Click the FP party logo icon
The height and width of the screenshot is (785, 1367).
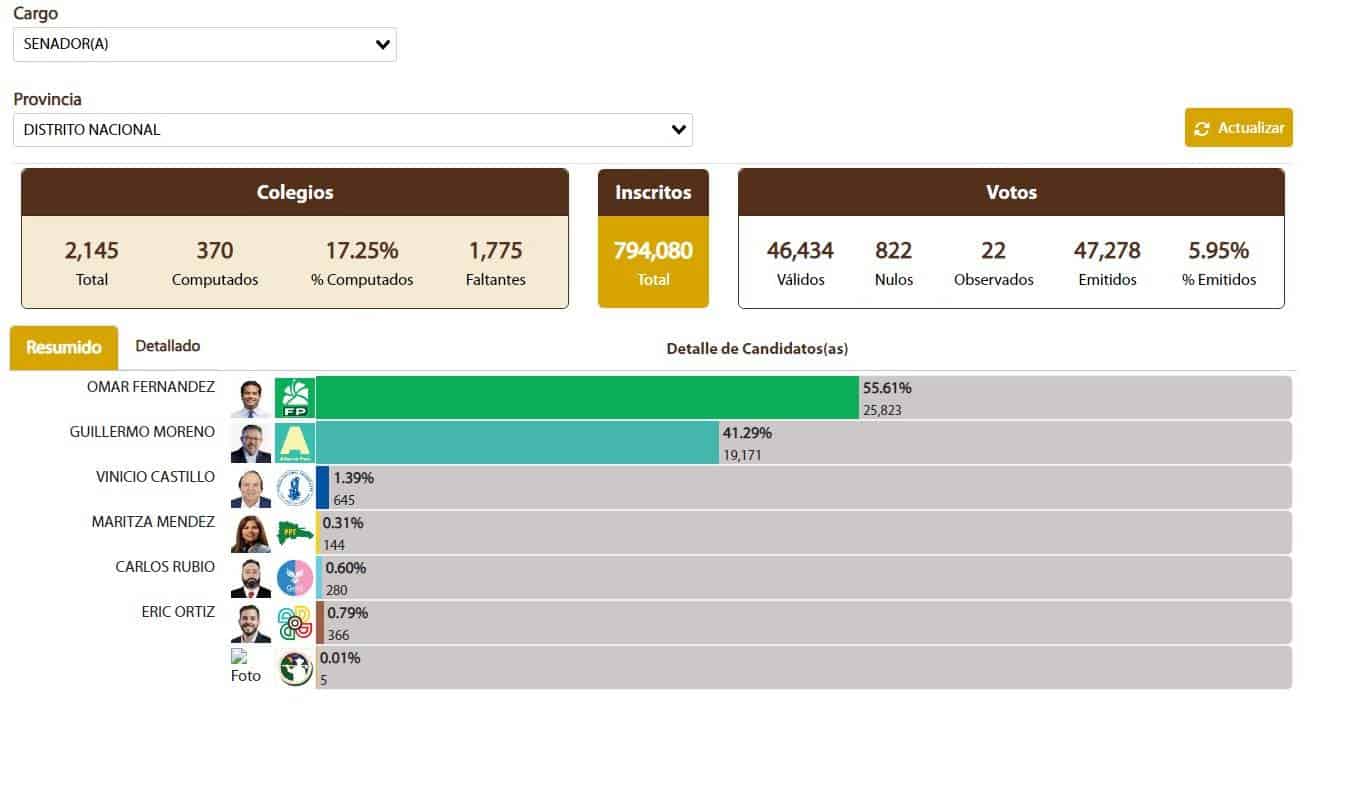(295, 398)
